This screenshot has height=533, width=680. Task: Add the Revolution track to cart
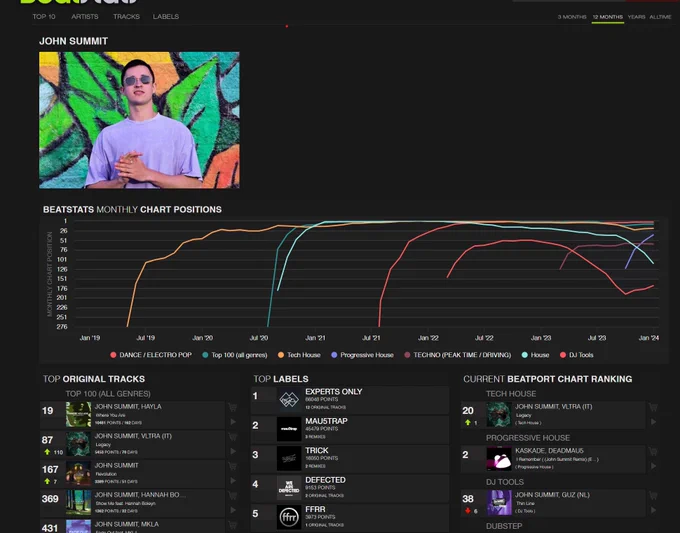233,466
